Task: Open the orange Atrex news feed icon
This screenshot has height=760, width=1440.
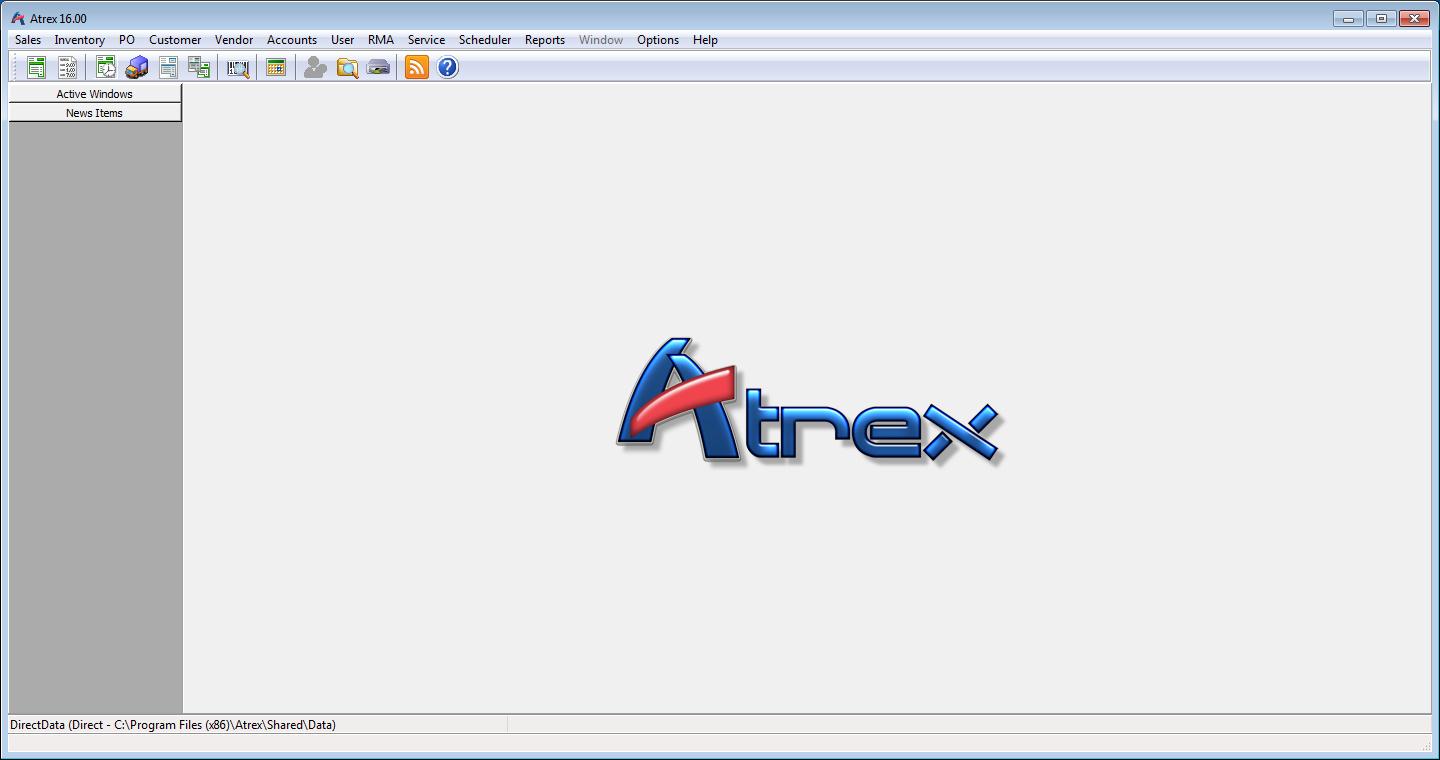Action: click(x=414, y=66)
